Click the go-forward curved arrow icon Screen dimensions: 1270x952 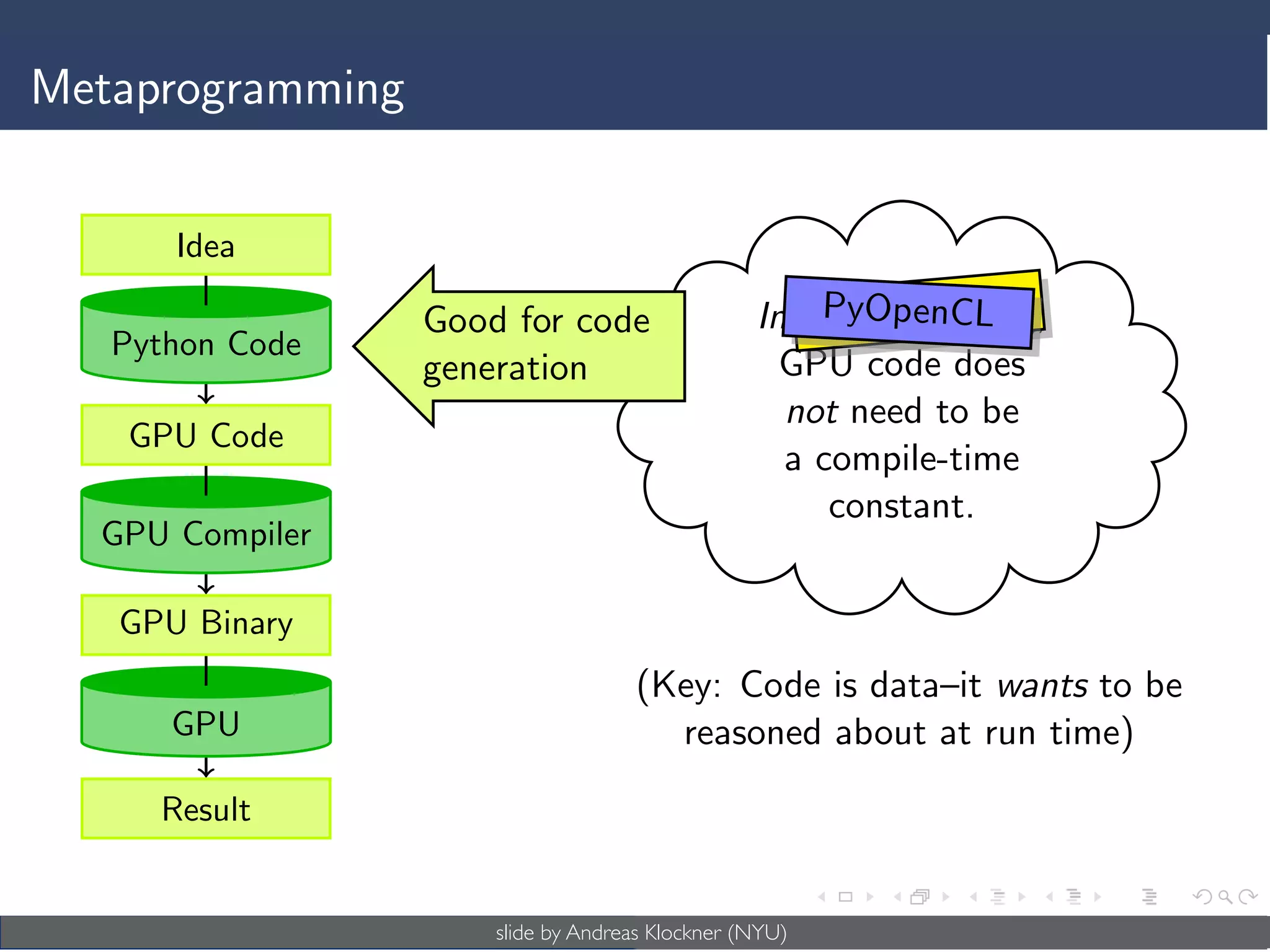[x=1248, y=897]
